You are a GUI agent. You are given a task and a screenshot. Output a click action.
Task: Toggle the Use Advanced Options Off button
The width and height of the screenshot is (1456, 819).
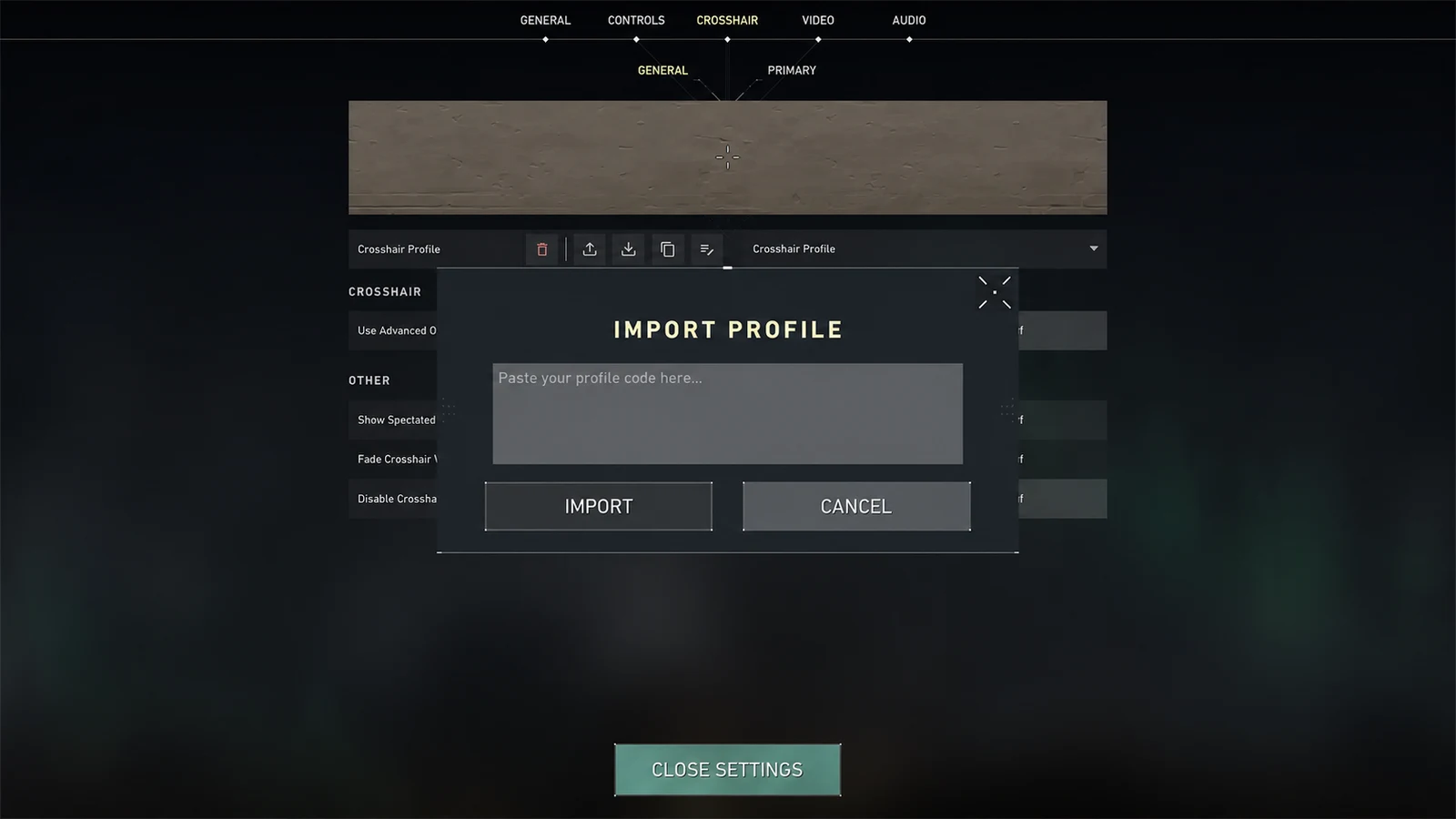(x=1062, y=330)
